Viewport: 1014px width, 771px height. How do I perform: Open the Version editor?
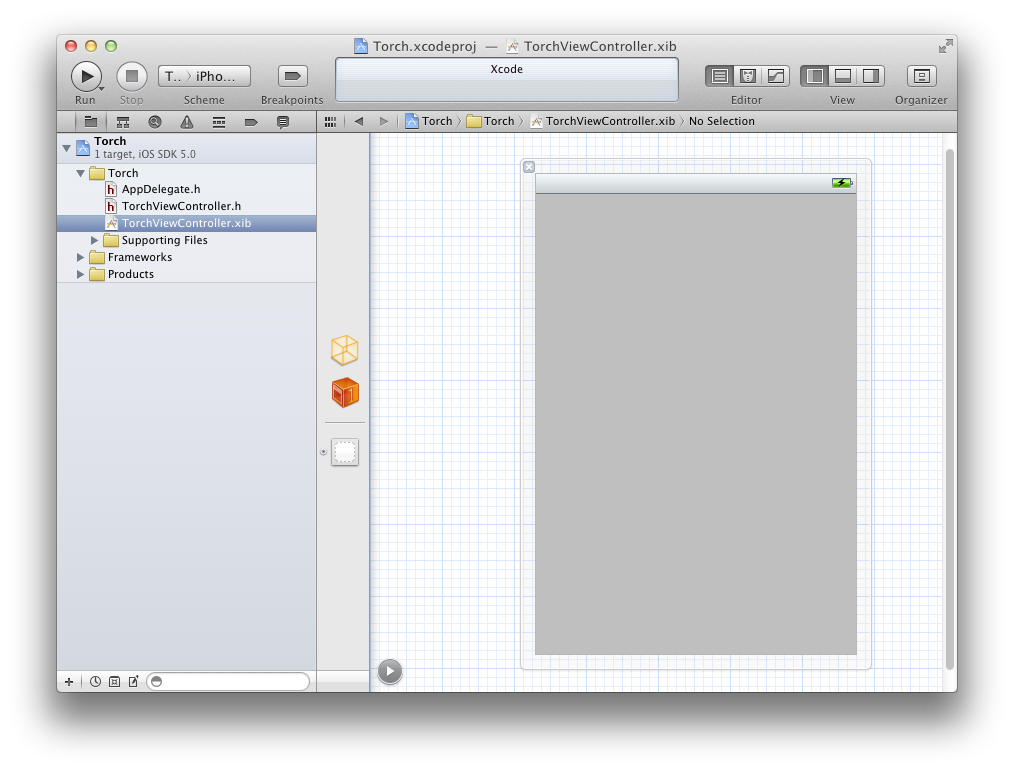point(775,75)
